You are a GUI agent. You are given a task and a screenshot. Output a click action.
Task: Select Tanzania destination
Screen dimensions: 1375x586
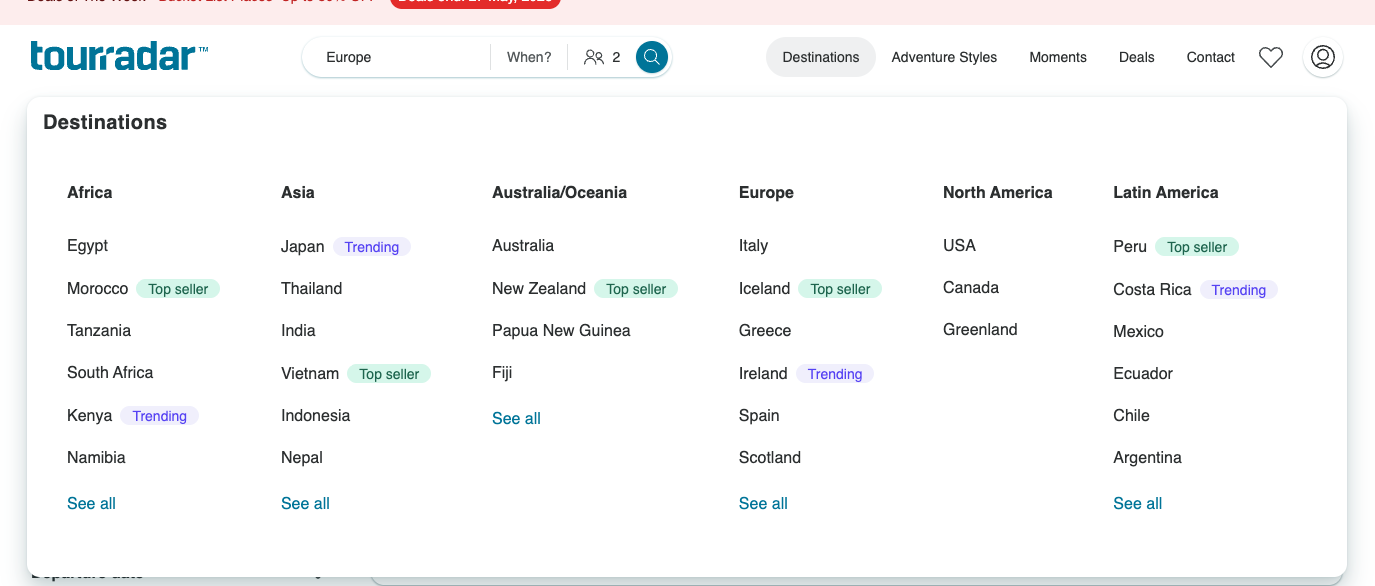tap(99, 330)
